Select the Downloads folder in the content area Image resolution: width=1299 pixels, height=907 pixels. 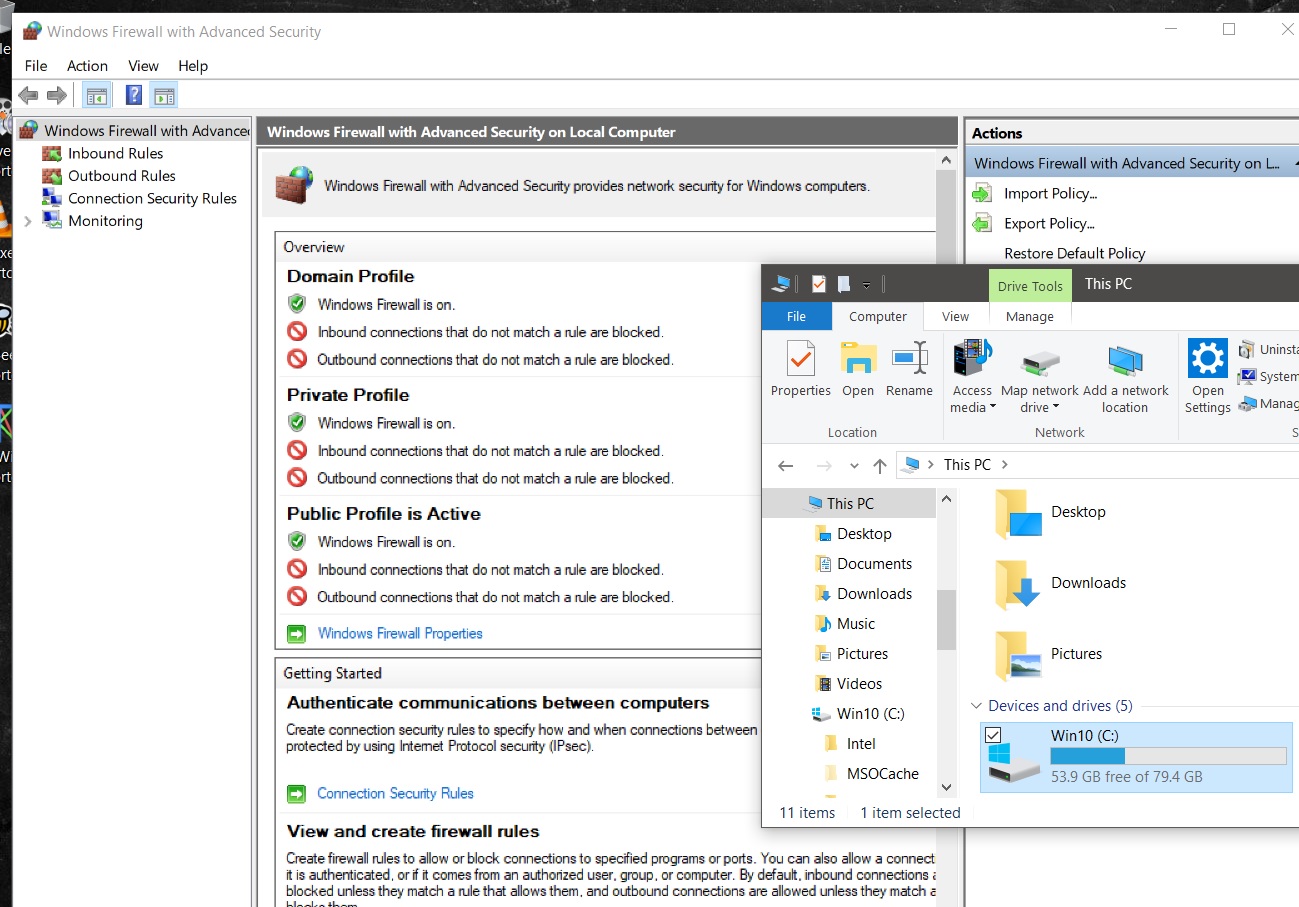coord(1062,584)
